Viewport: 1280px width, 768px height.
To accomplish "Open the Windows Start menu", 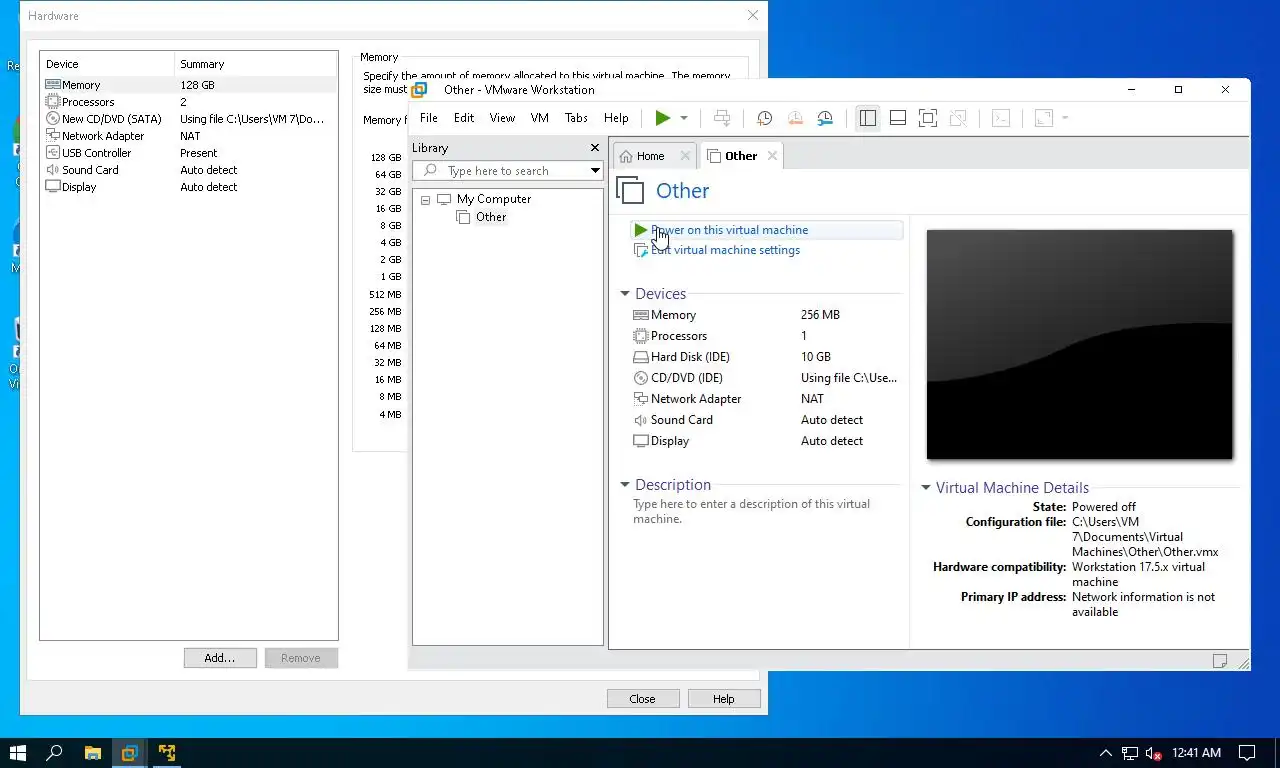I will (x=18, y=753).
